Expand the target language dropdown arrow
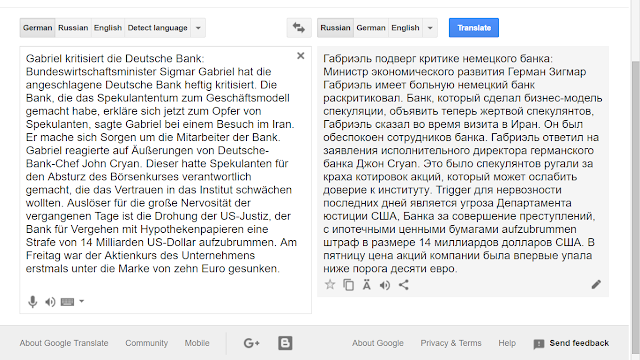 430,28
